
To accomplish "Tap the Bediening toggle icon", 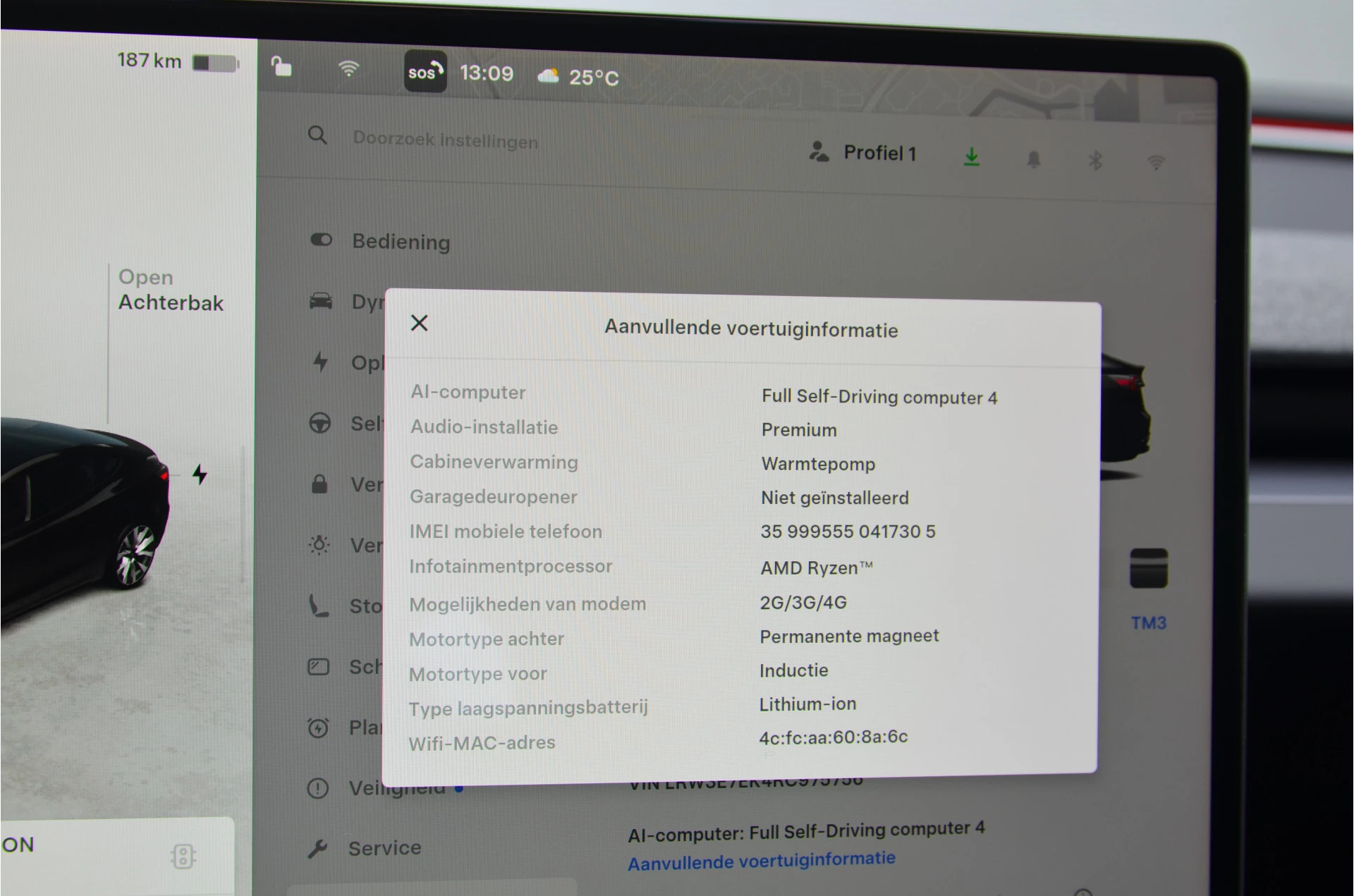I will [321, 240].
